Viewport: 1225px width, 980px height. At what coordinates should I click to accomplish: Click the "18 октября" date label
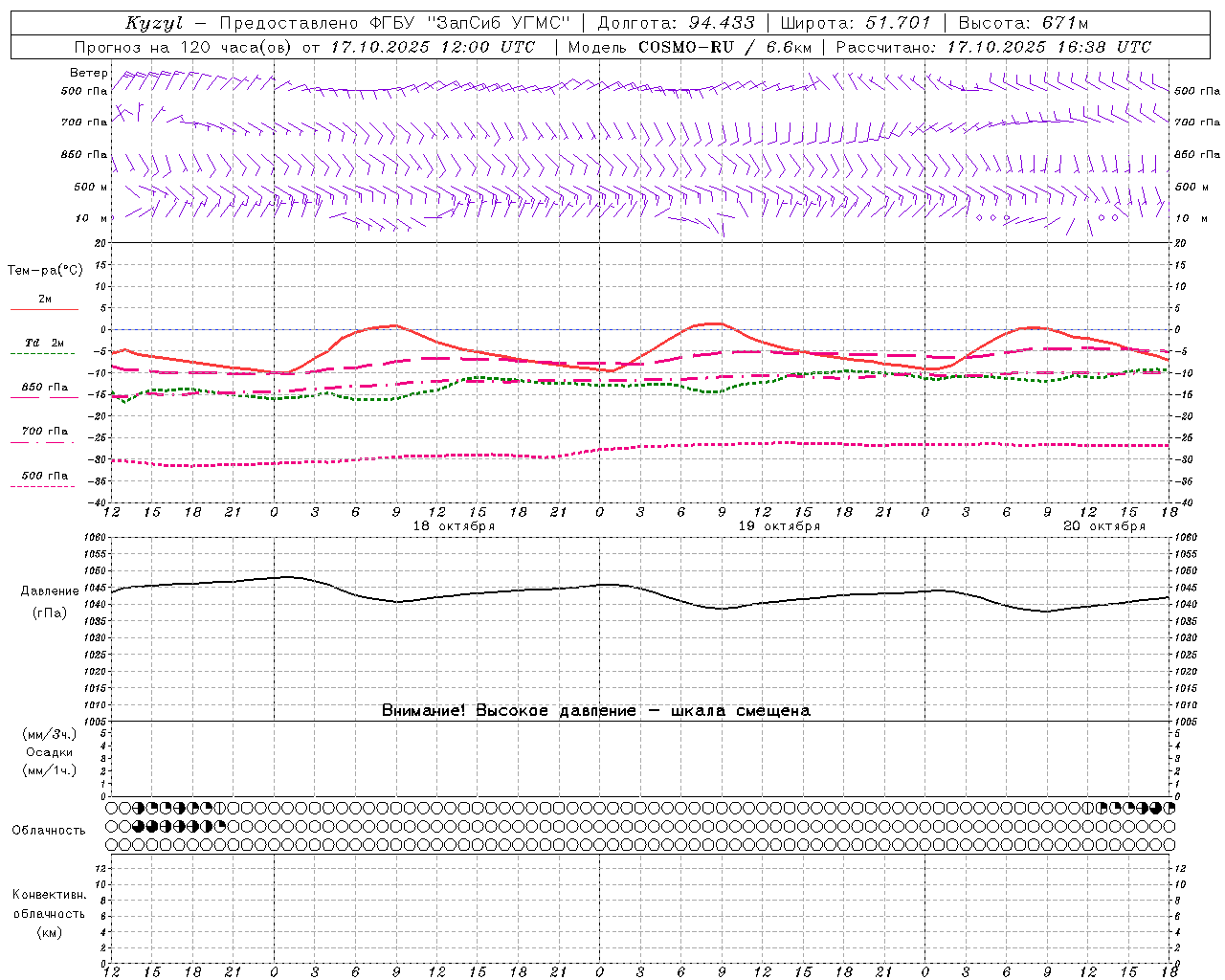coord(454,526)
